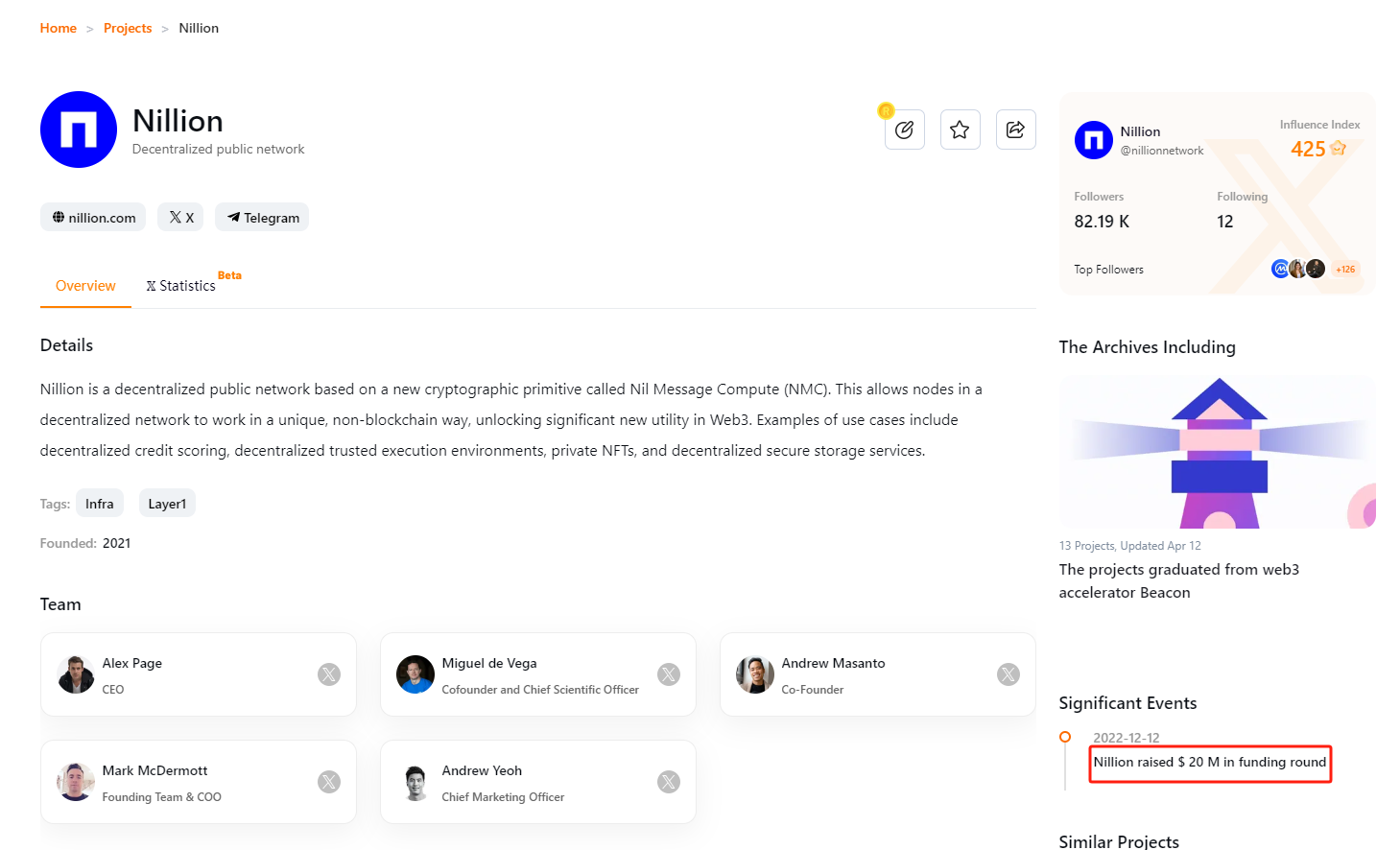
Task: Click 'Chief Marketing Officer' title text
Action: coord(503,797)
